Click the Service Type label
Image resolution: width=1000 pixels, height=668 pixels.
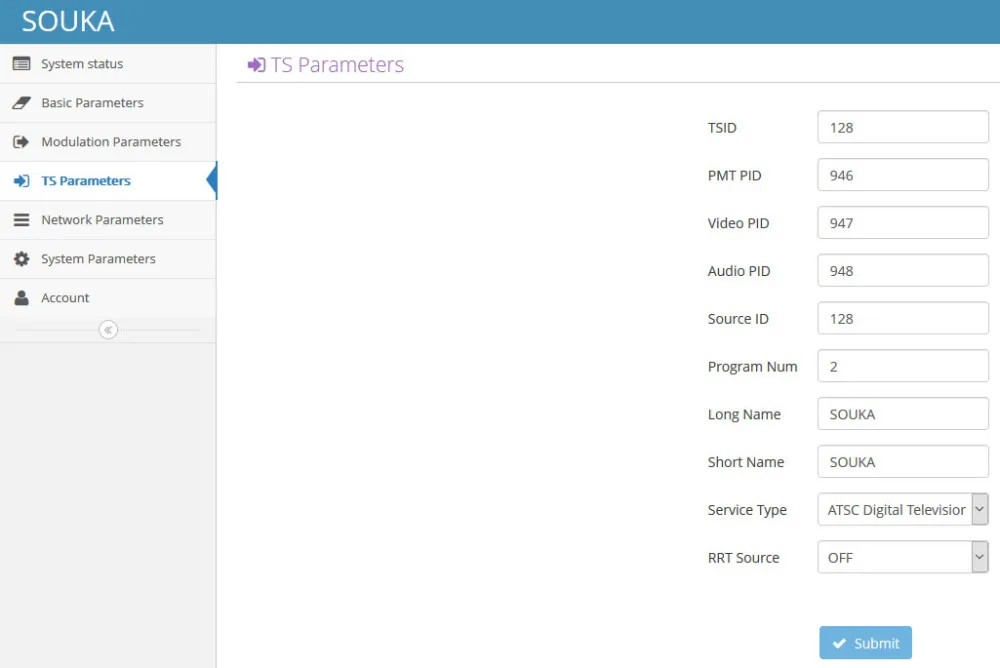tap(747, 510)
